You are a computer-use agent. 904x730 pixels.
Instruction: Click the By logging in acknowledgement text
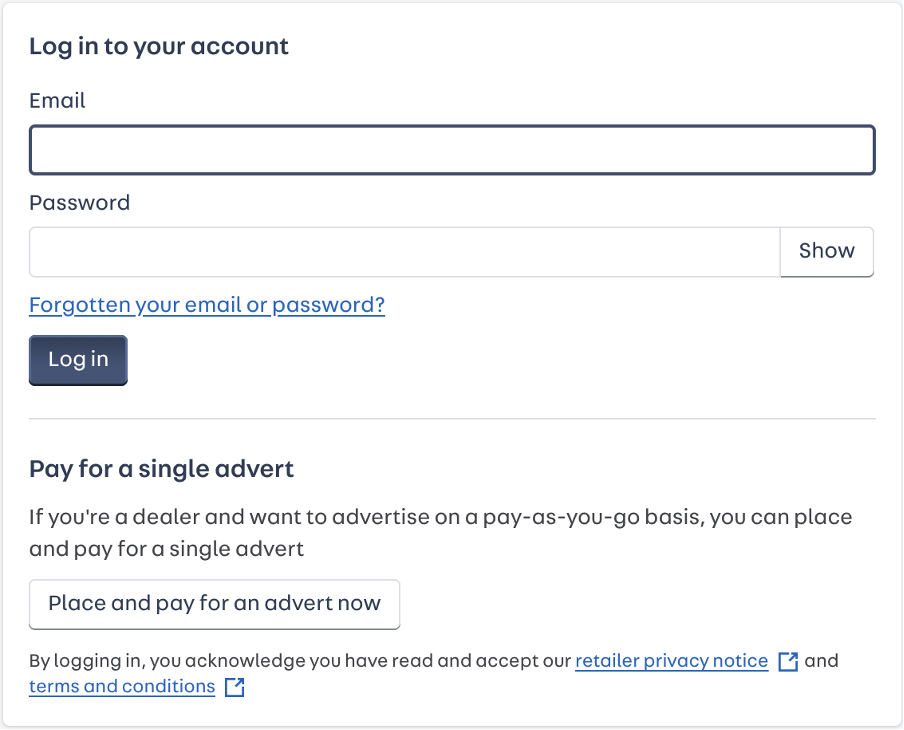click(x=300, y=660)
